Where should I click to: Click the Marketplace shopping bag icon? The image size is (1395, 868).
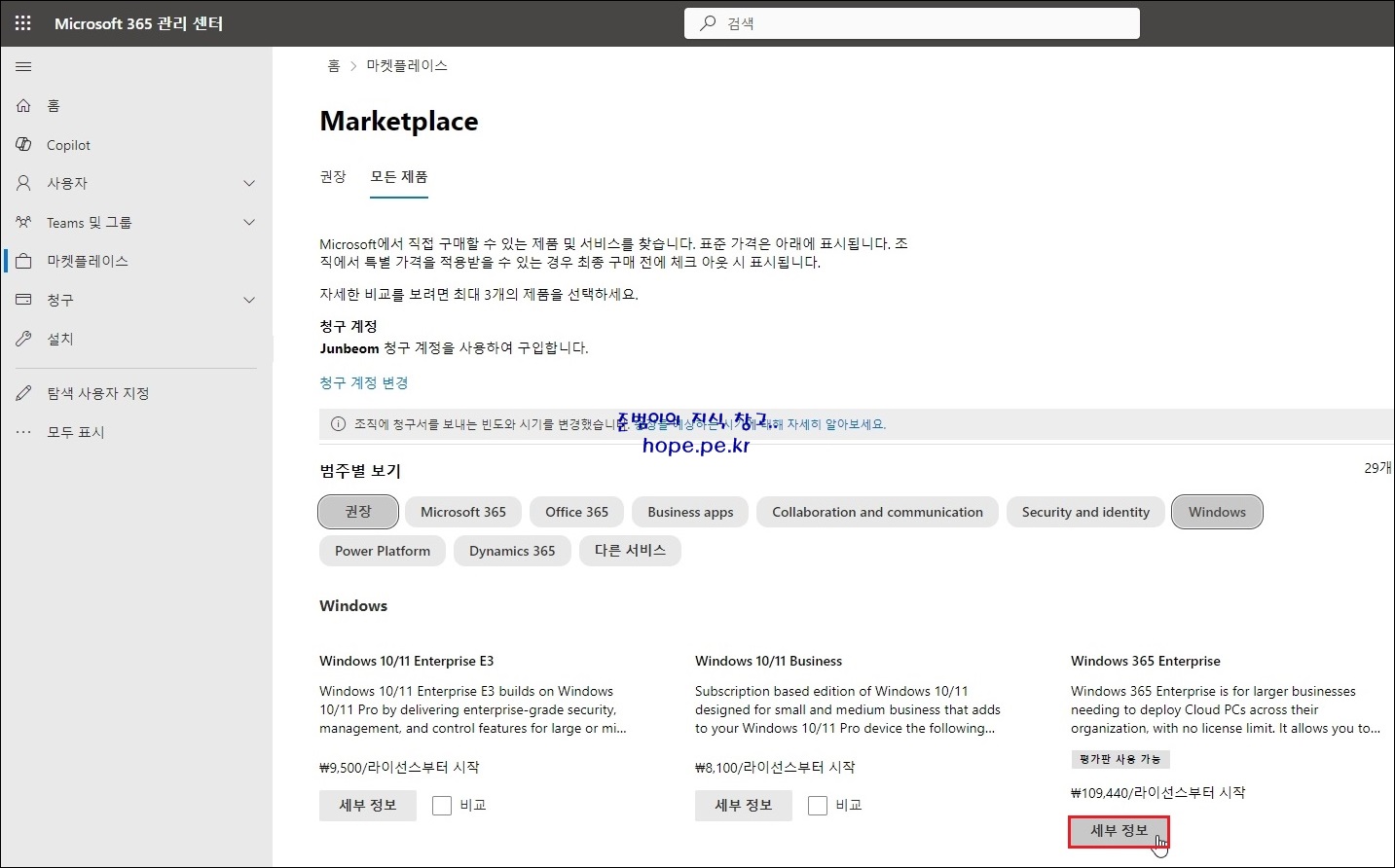pyautogui.click(x=23, y=261)
